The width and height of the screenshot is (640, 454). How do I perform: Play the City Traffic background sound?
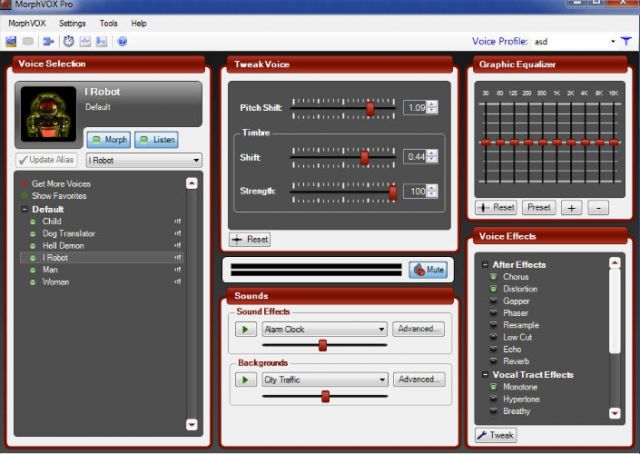pos(246,380)
